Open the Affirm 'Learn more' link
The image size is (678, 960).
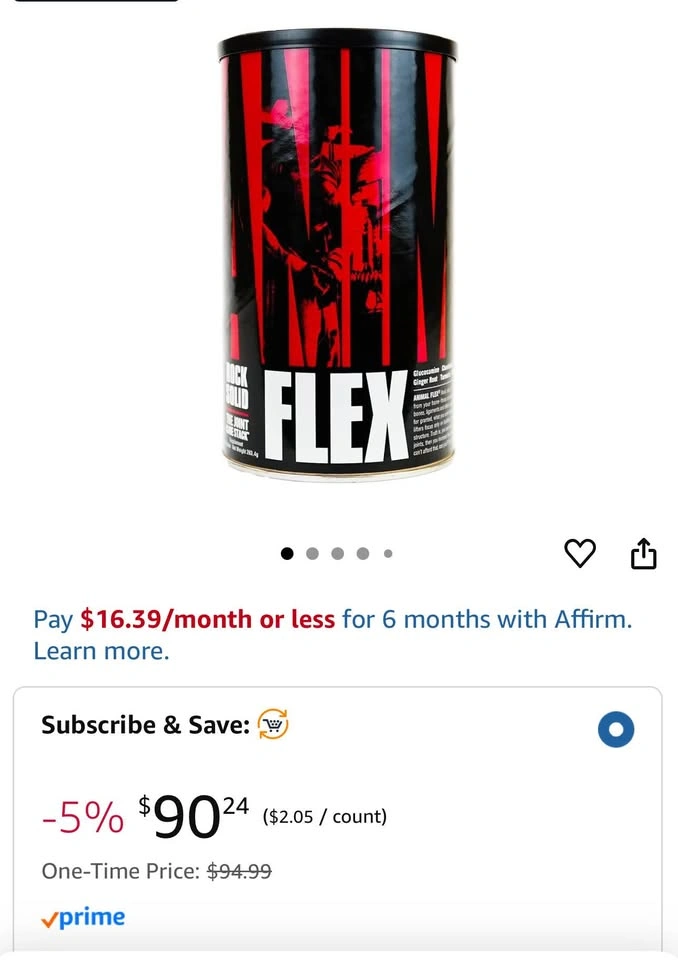(101, 651)
